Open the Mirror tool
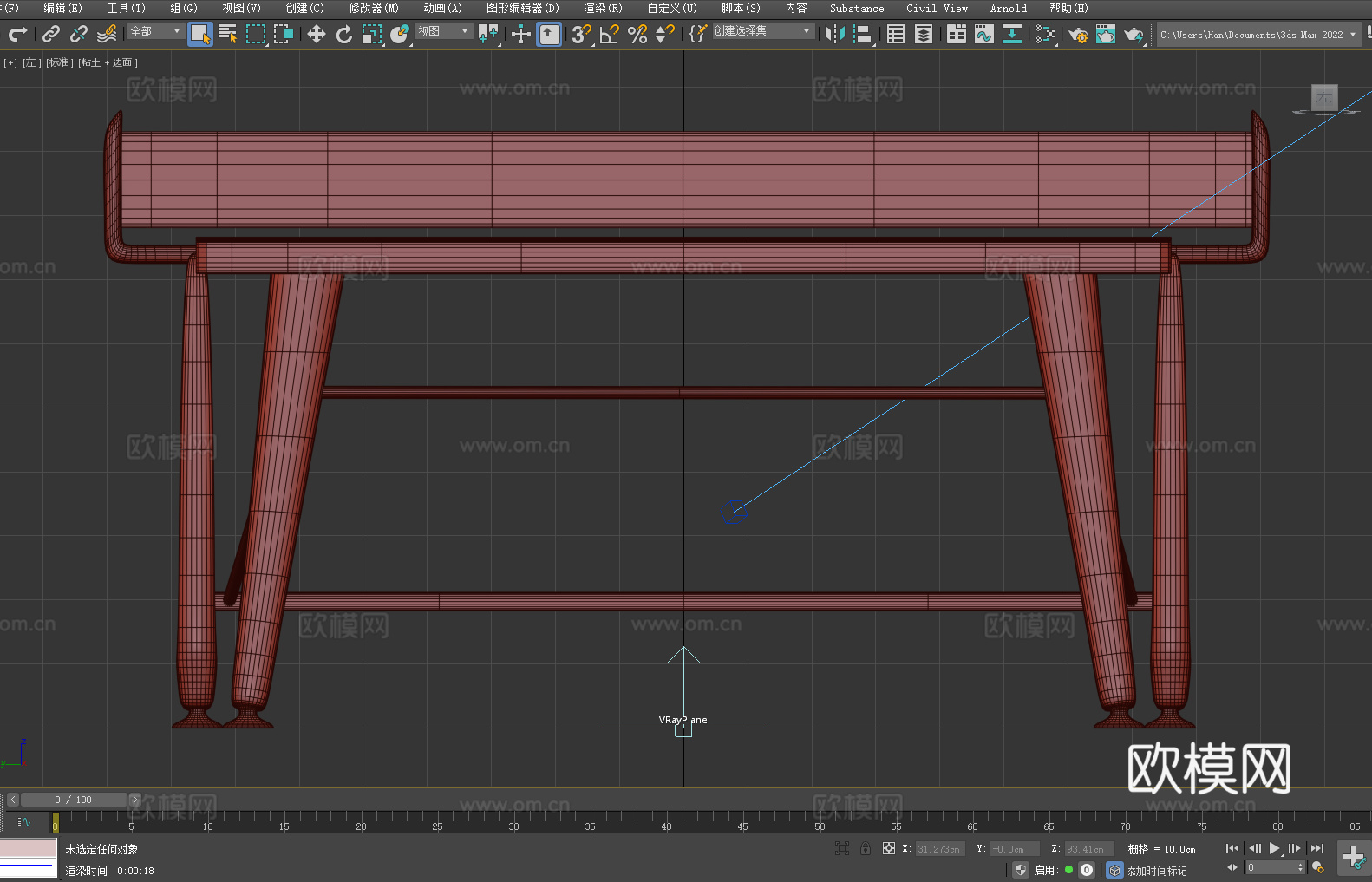The image size is (1372, 882). [834, 34]
